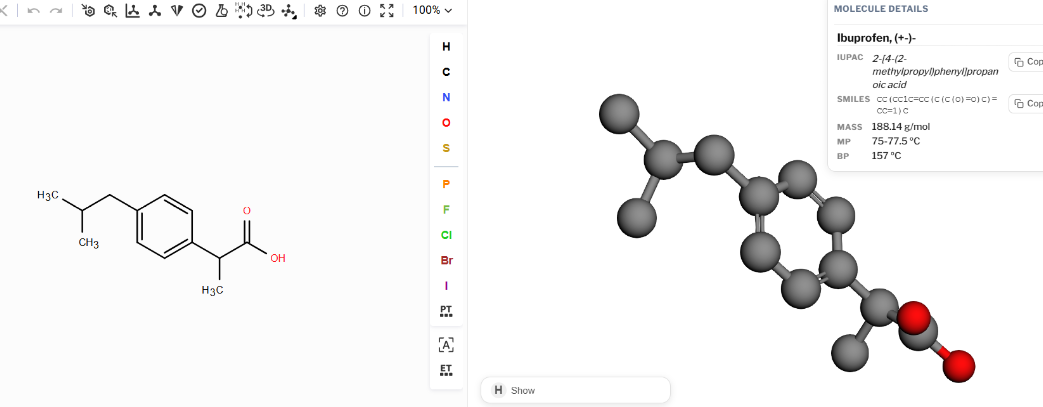The height and width of the screenshot is (407, 1043).
Task: Run the Layout tool
Action: (x=132, y=11)
